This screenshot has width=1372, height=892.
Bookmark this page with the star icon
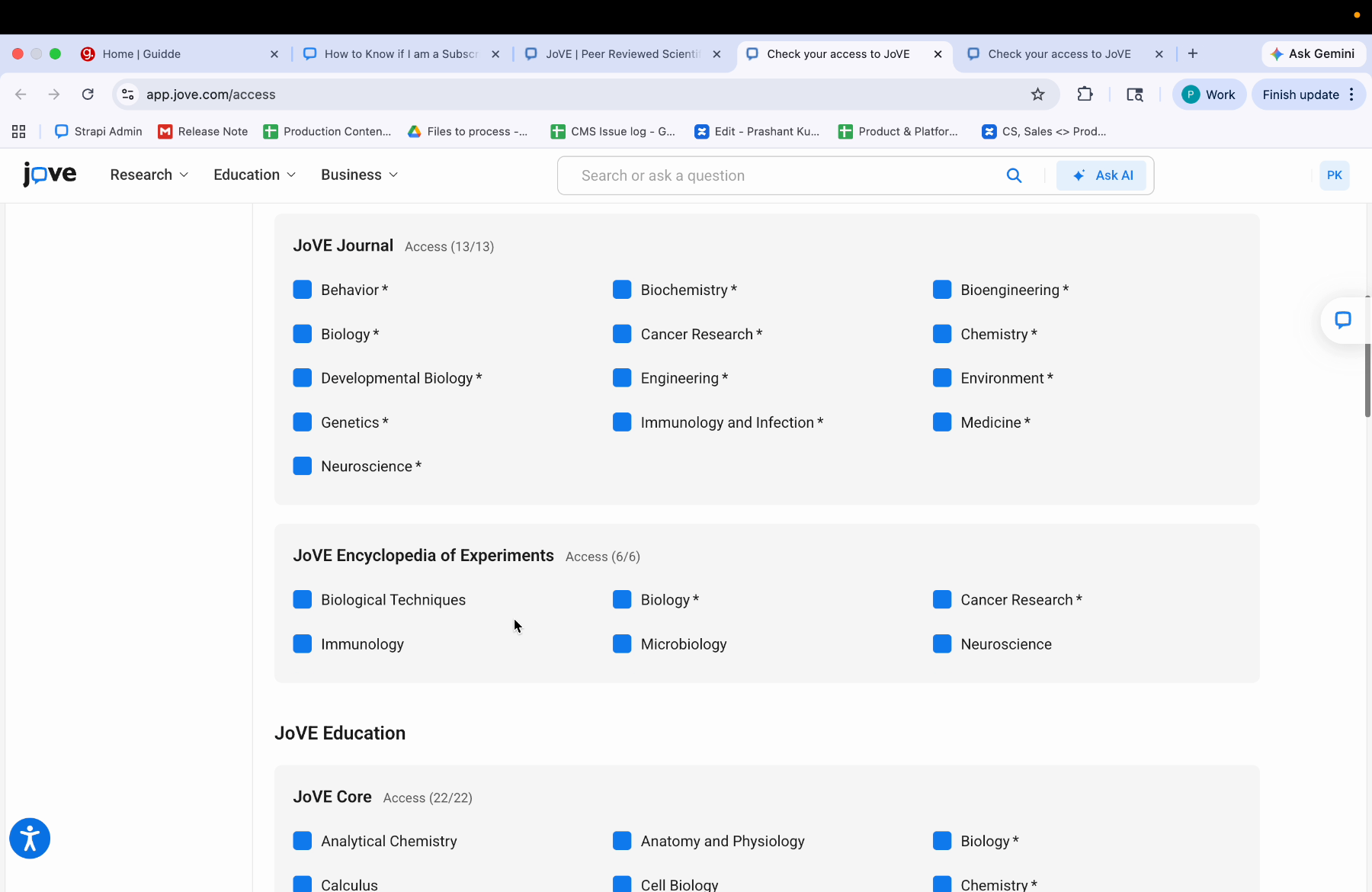(x=1037, y=95)
